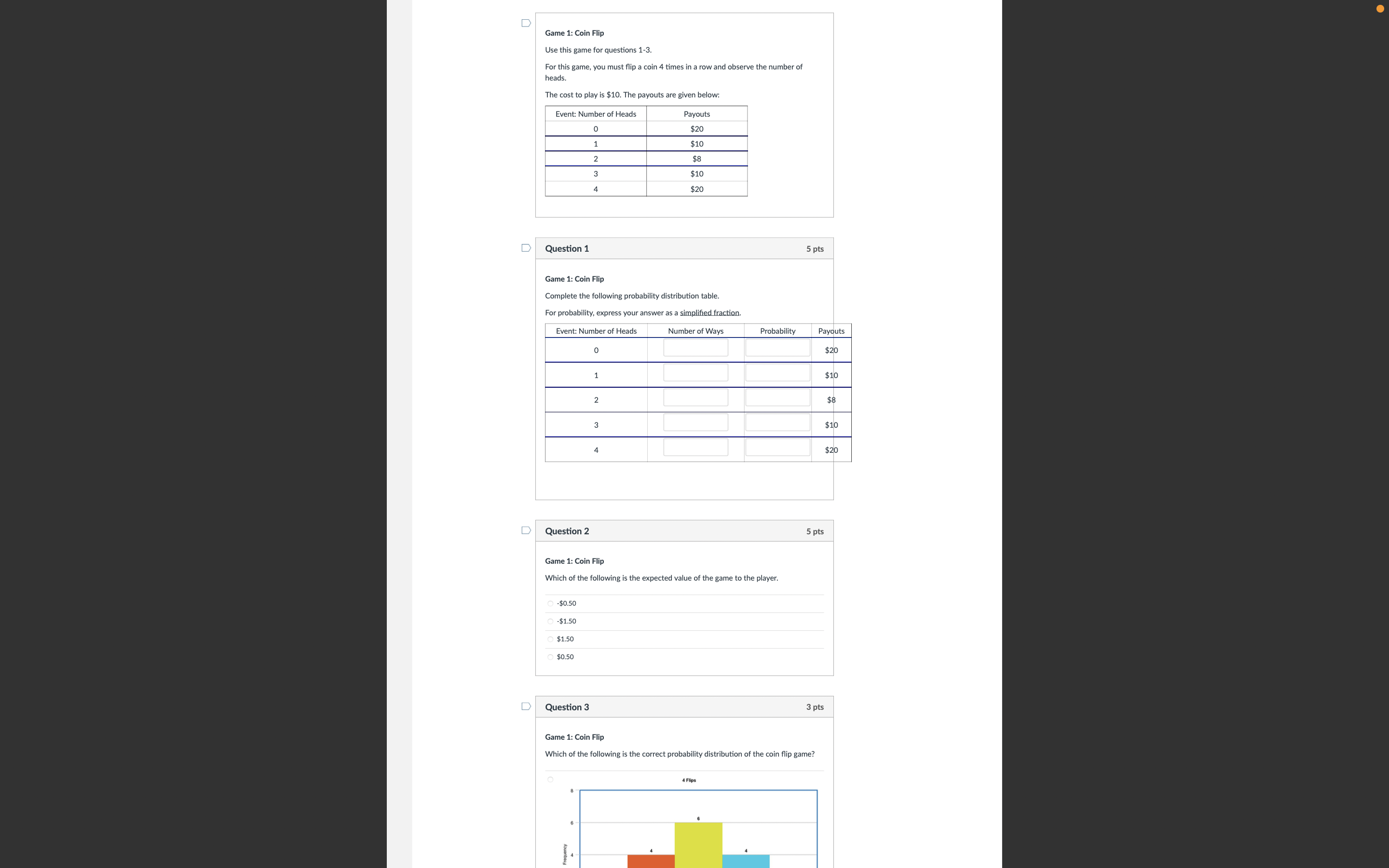Click the Question 1 header title

point(567,248)
